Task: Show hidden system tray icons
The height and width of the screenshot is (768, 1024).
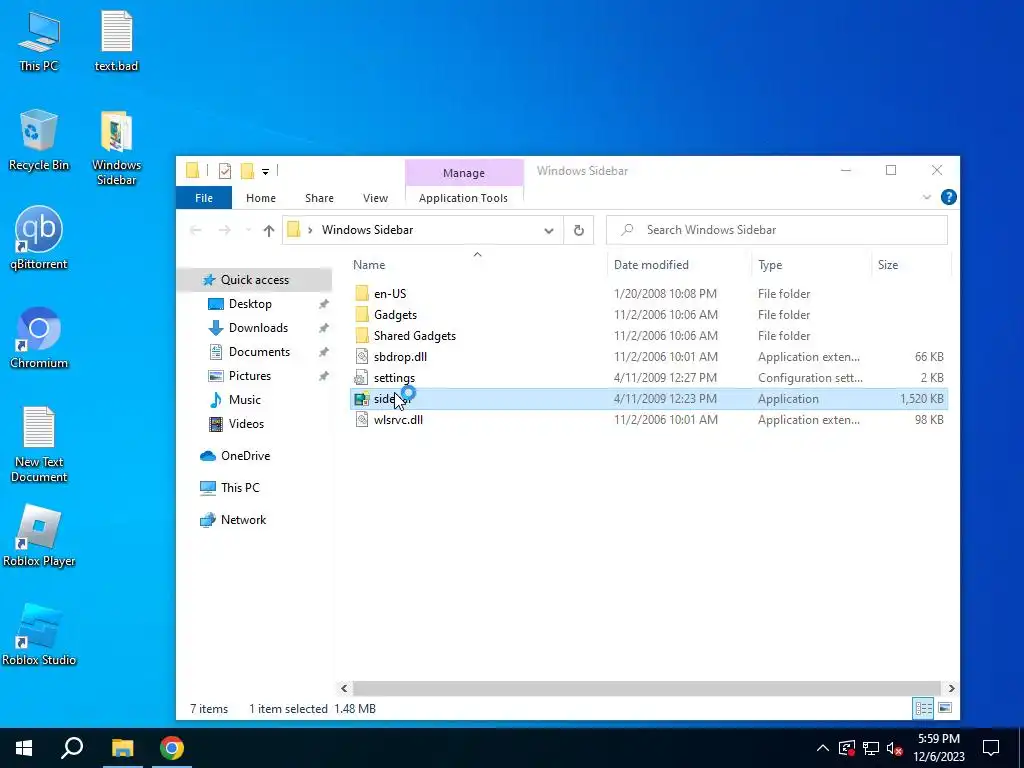Action: [823, 748]
